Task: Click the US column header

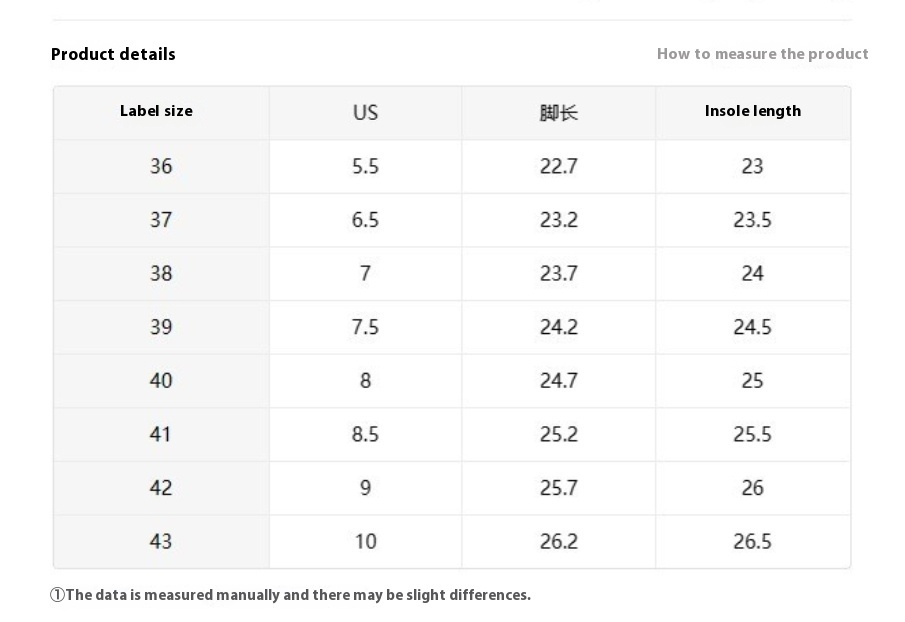Action: [365, 112]
